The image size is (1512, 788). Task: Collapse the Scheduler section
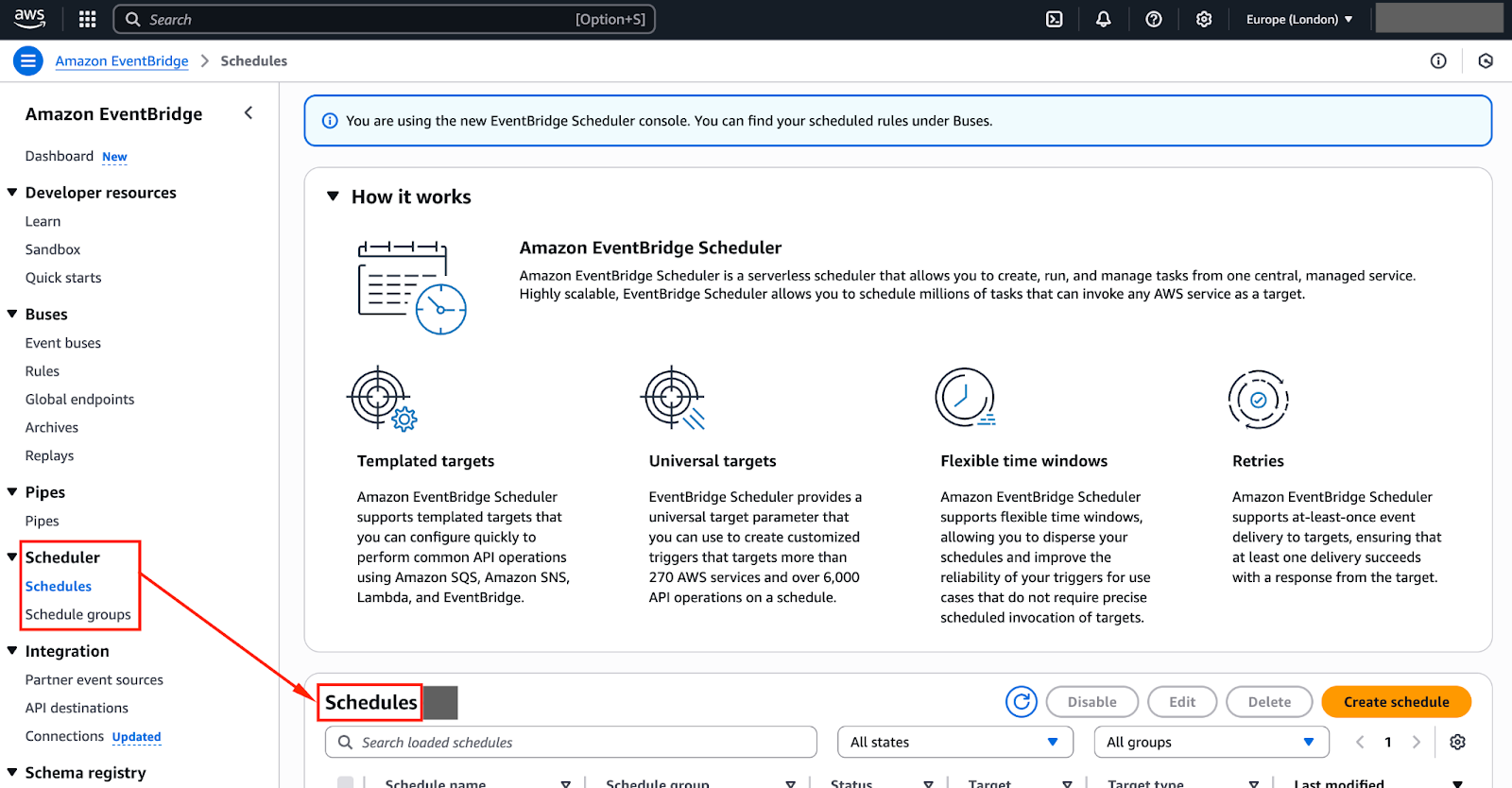click(x=12, y=557)
